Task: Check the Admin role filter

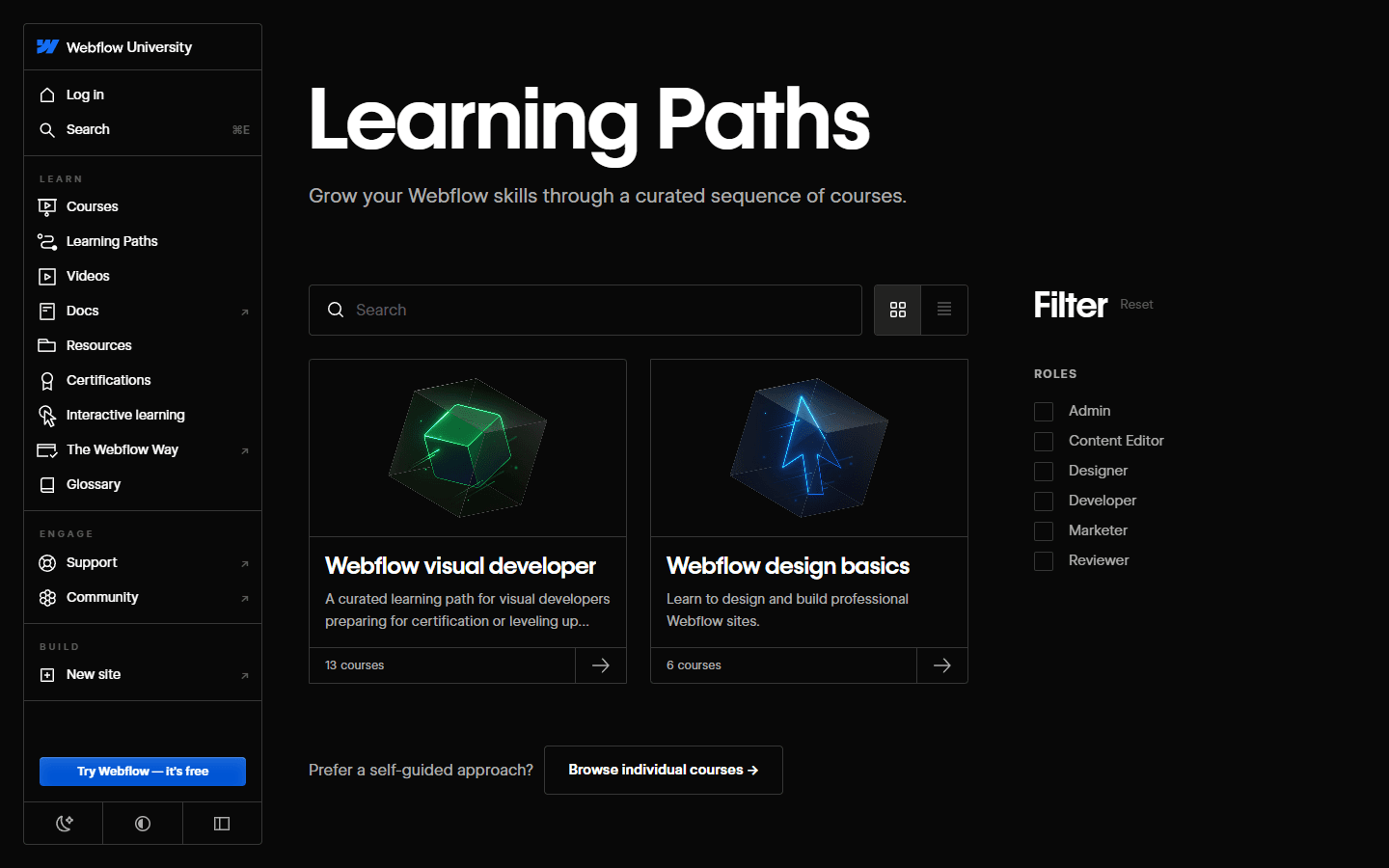Action: (x=1044, y=412)
